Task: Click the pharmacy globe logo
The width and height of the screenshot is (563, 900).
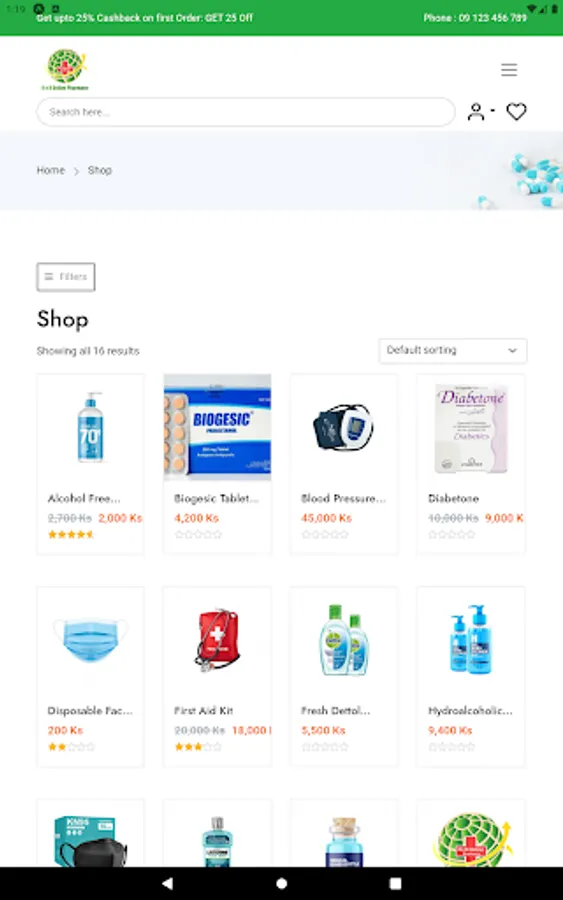Action: (65, 69)
